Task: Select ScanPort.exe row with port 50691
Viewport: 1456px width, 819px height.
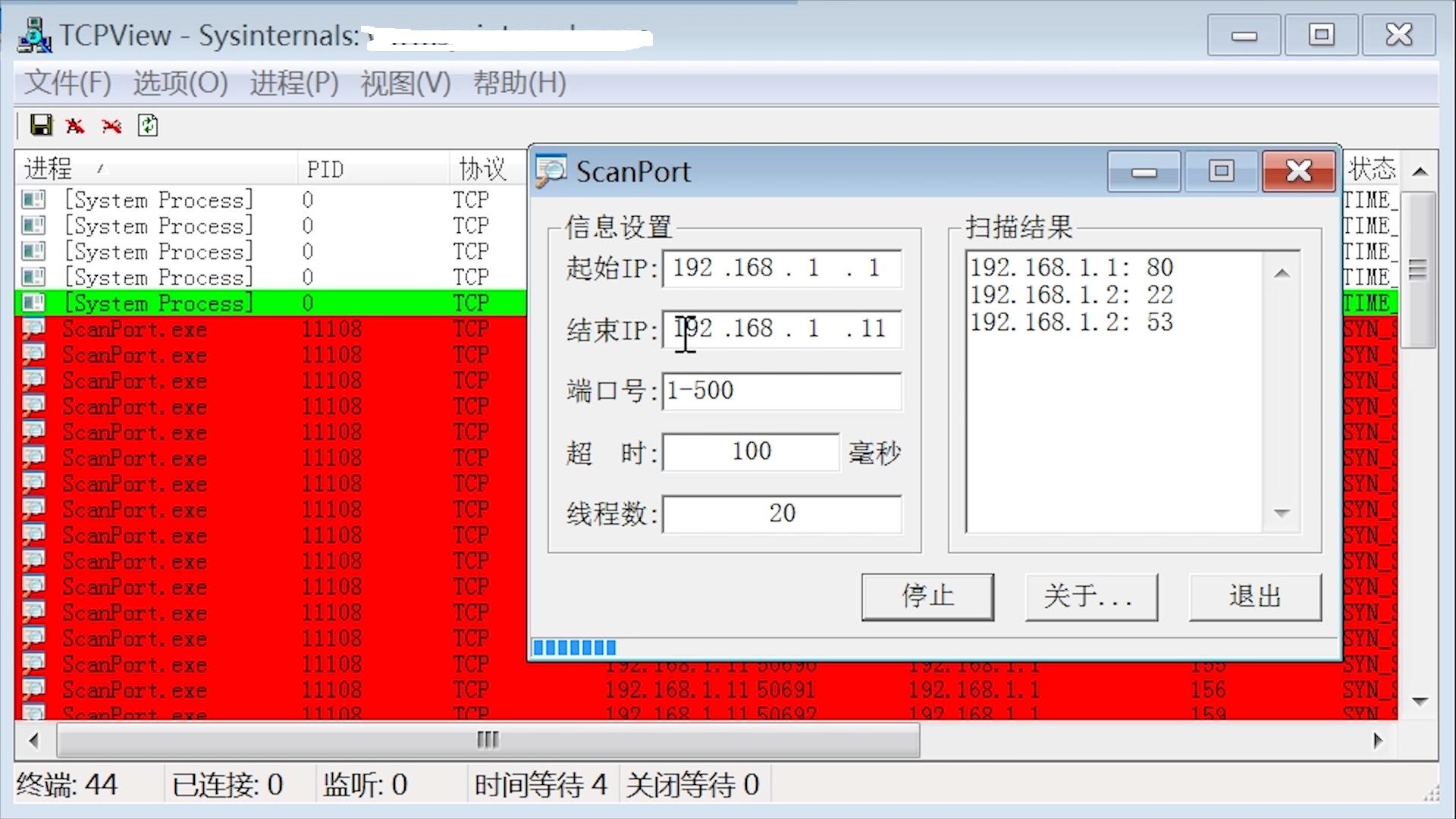Action: click(x=705, y=690)
